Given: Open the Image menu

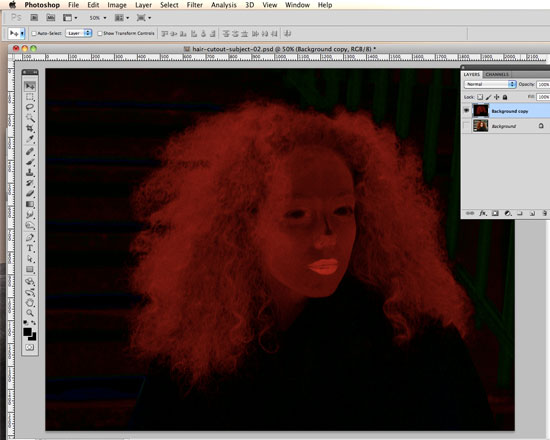Looking at the screenshot, I should 117,5.
